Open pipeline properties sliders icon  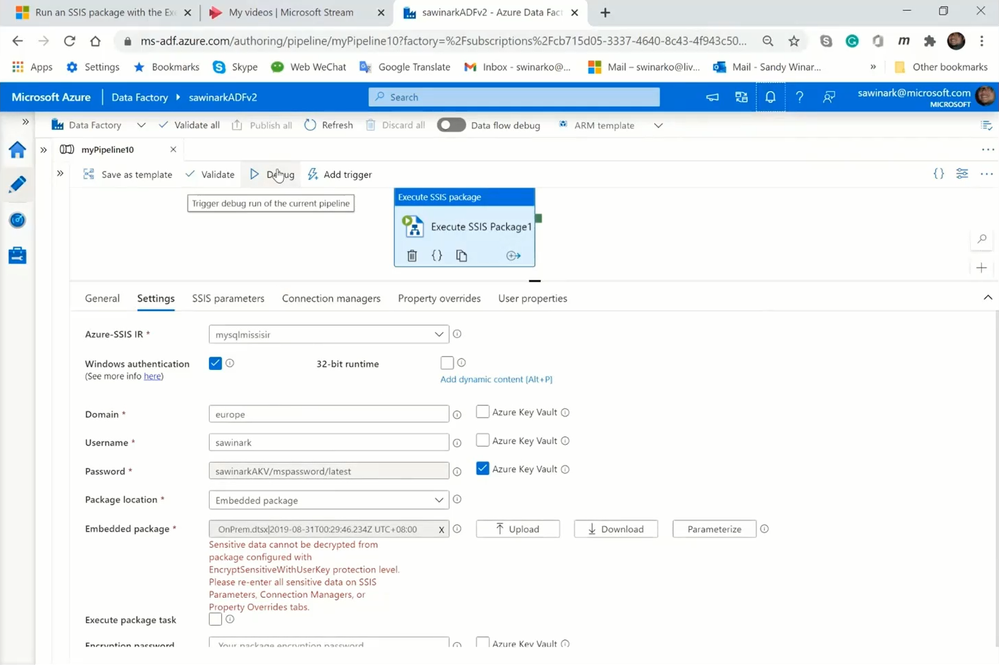point(962,173)
